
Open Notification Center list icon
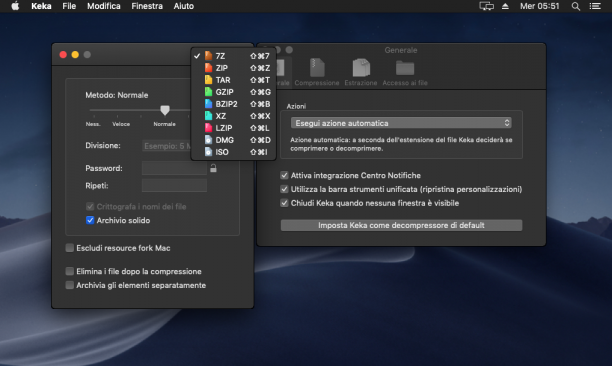595,6
